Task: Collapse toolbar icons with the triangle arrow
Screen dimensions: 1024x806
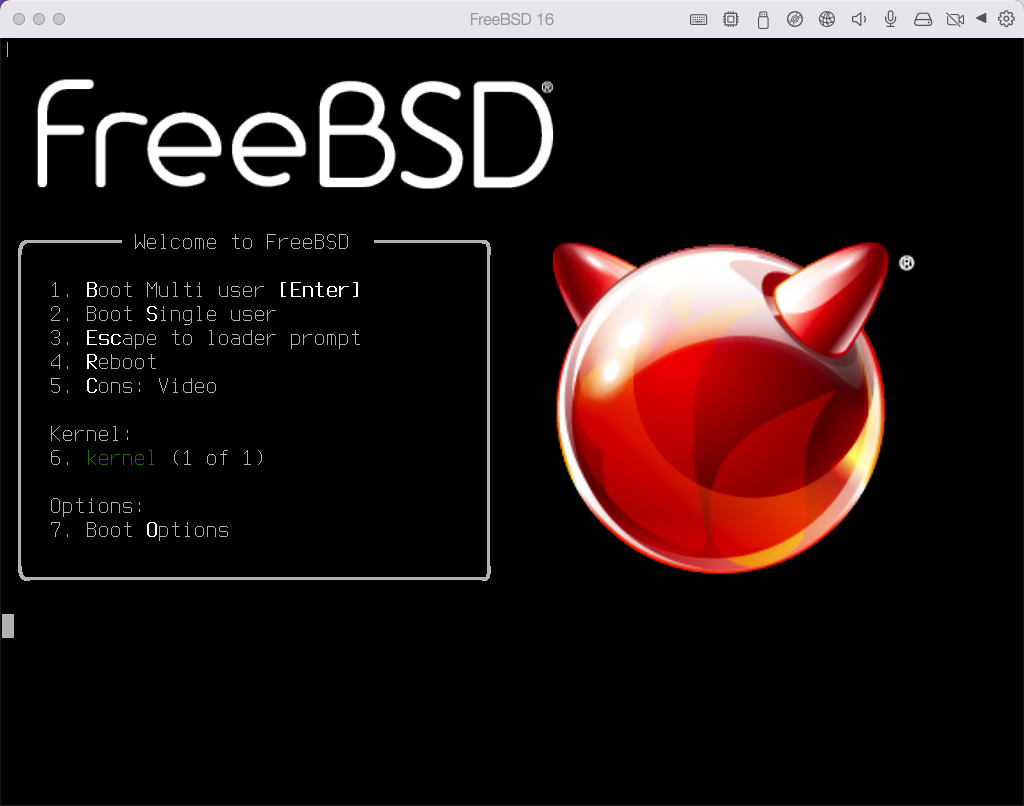Action: click(981, 19)
